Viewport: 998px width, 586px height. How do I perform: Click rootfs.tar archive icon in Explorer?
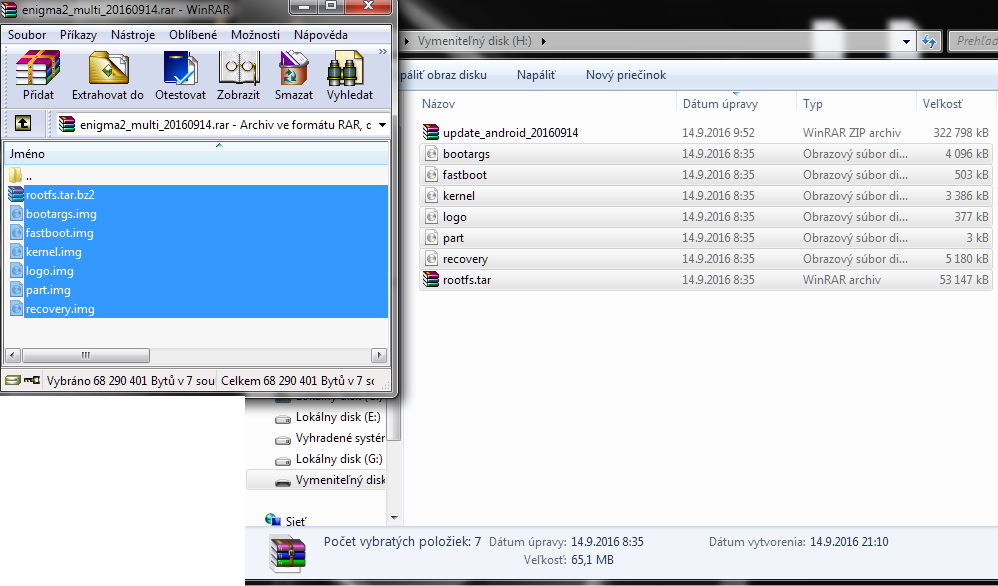431,279
